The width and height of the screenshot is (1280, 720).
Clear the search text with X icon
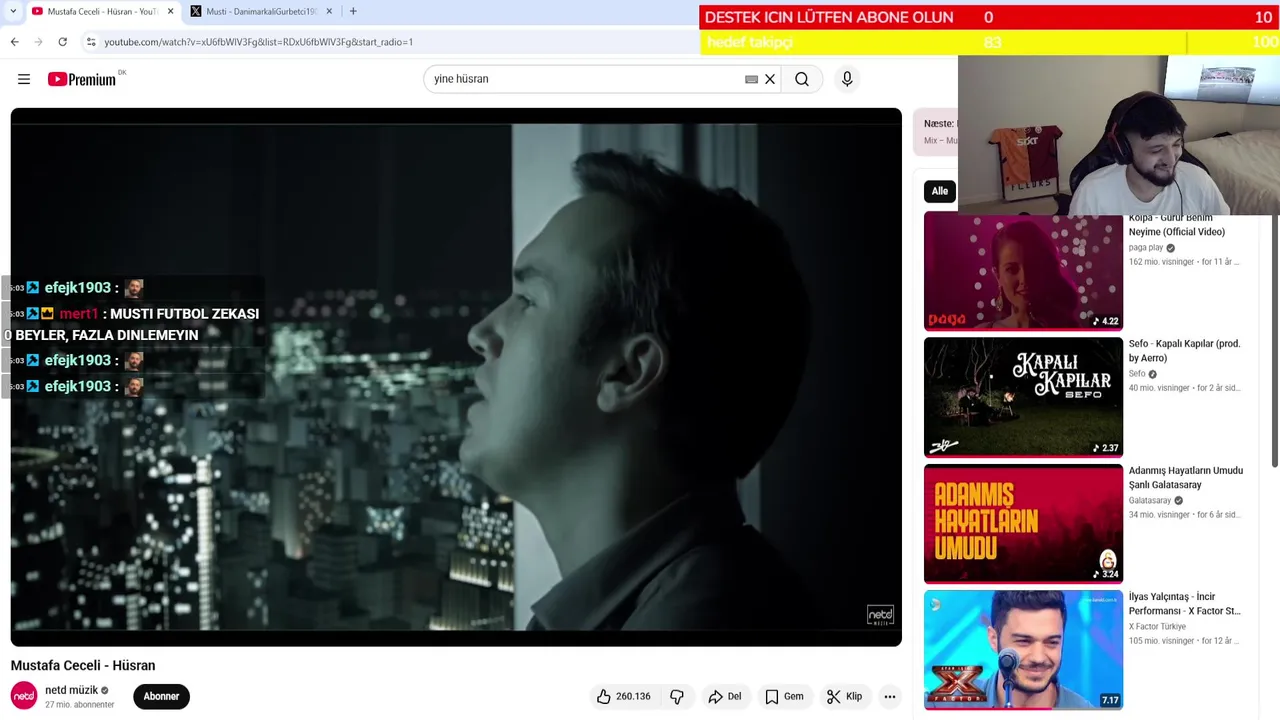click(x=770, y=79)
